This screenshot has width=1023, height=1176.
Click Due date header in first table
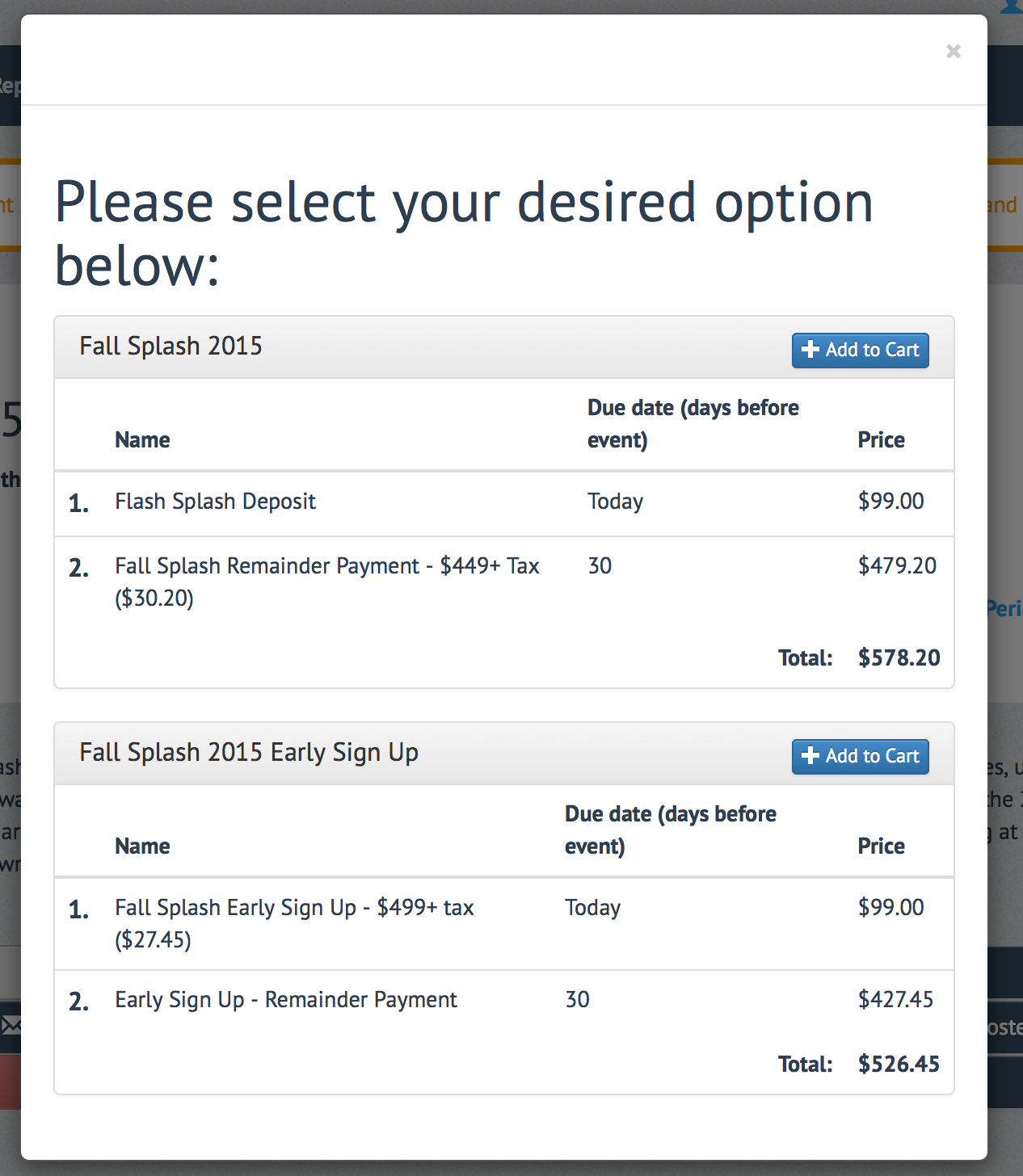pos(693,424)
